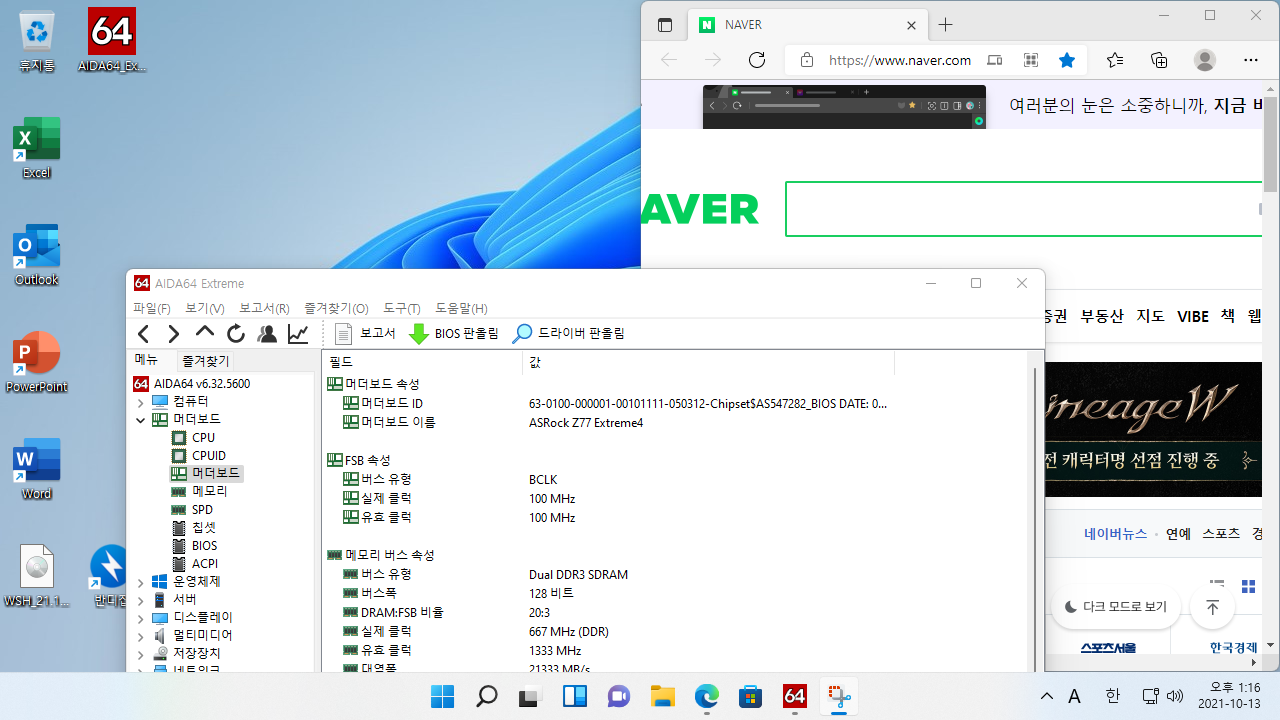Select AIDA64 v6.32.5600 root tree item

pyautogui.click(x=192, y=383)
